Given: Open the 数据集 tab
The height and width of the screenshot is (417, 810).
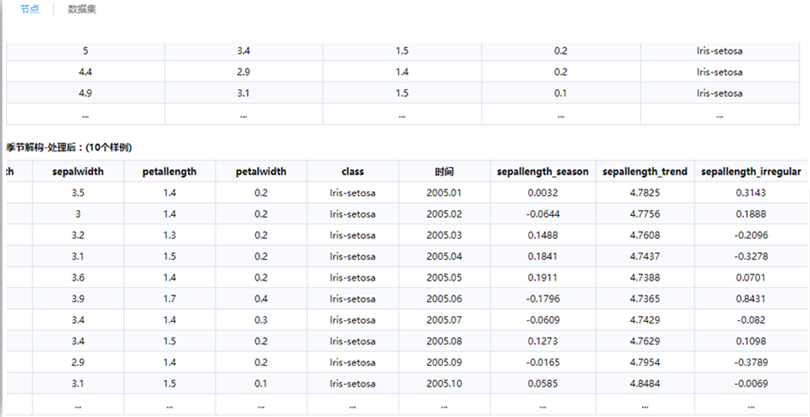Looking at the screenshot, I should 84,8.
